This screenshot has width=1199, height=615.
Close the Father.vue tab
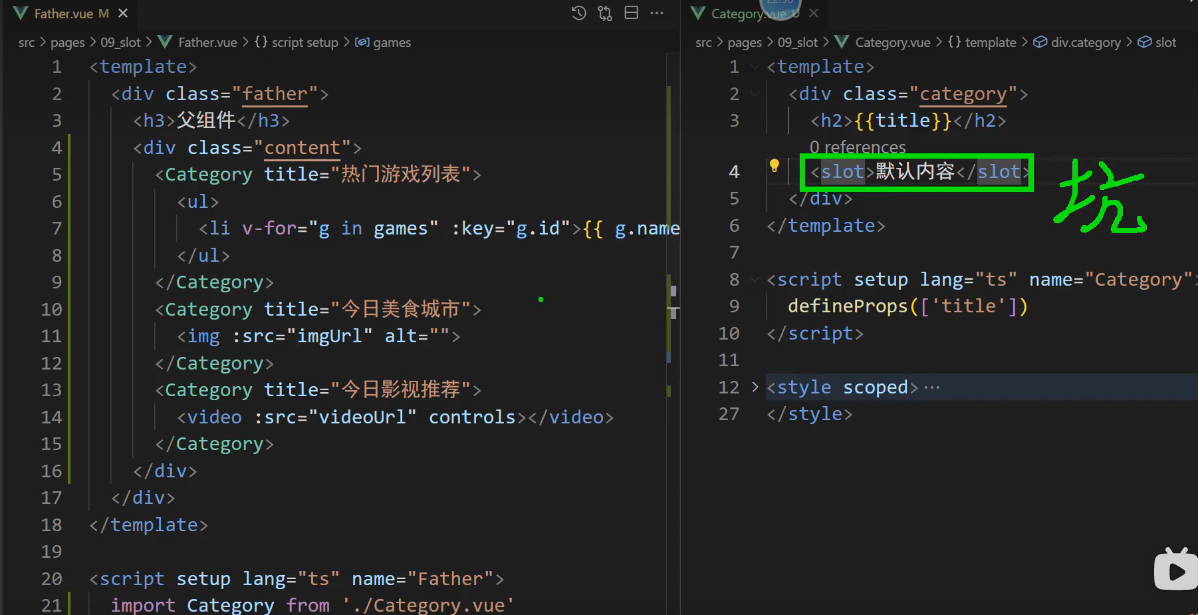123,13
